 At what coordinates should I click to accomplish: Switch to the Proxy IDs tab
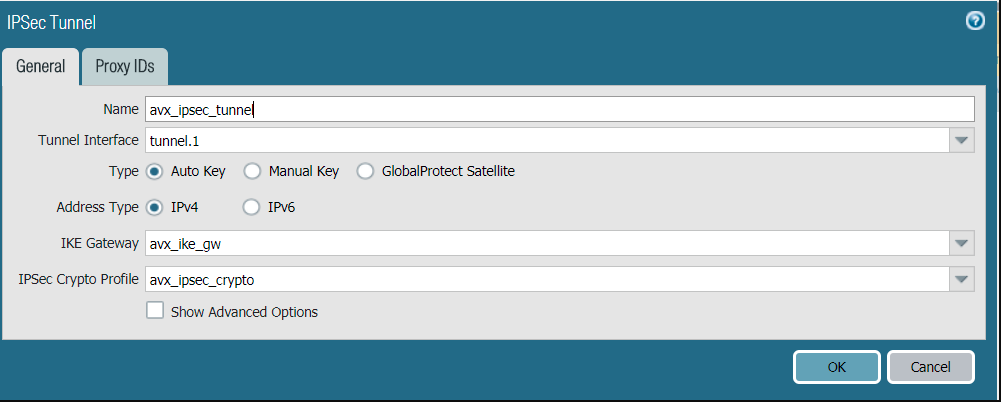[125, 66]
